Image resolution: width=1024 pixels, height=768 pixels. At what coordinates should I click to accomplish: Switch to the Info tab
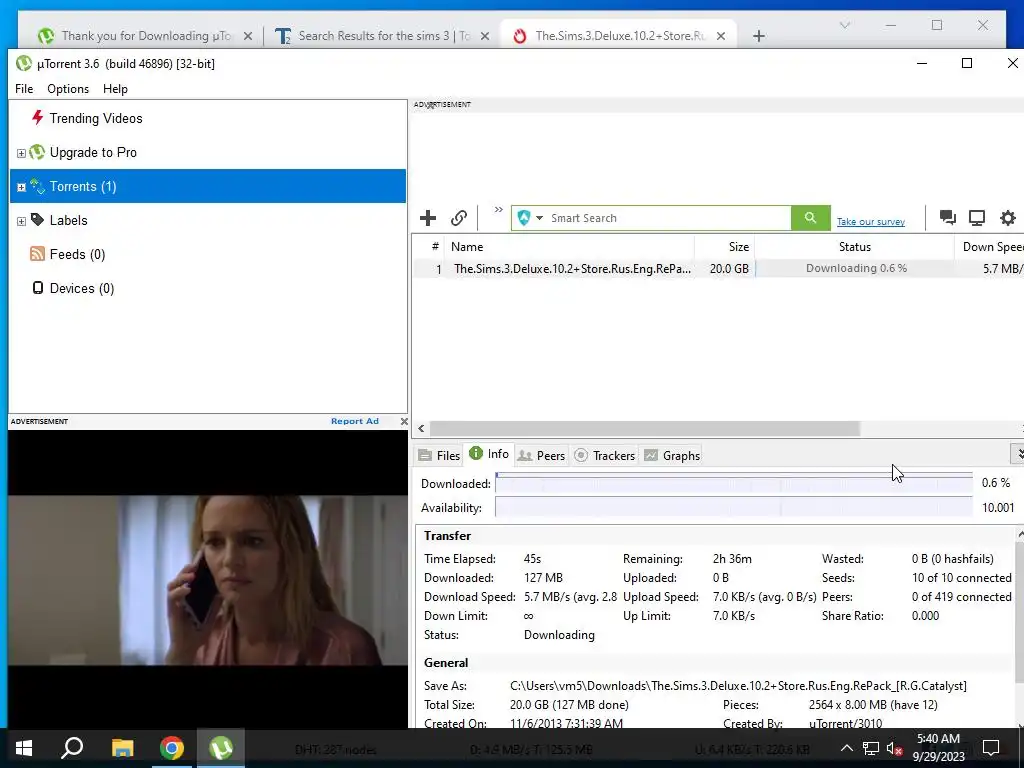tap(488, 454)
